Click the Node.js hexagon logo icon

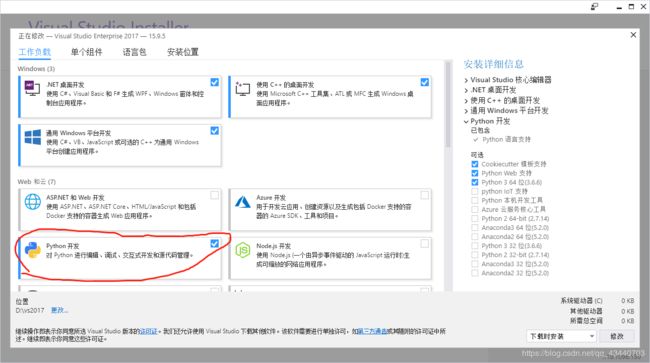(243, 250)
